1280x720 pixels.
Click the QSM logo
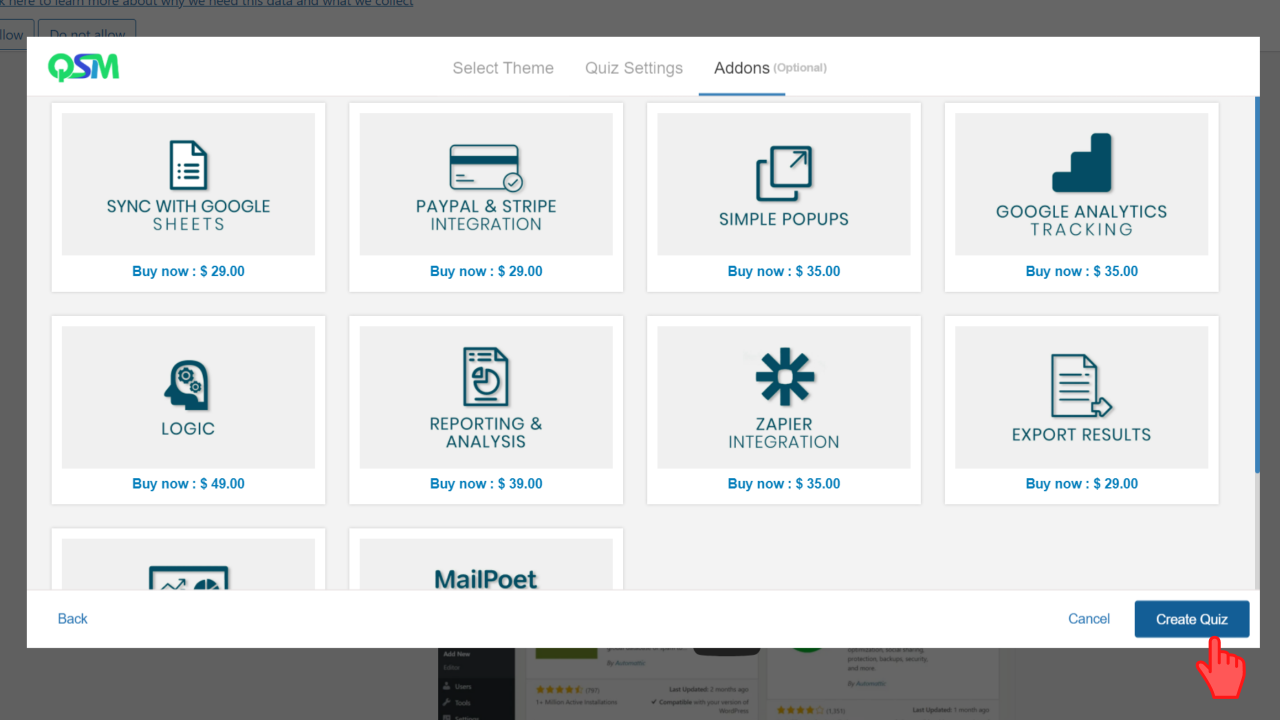[84, 67]
